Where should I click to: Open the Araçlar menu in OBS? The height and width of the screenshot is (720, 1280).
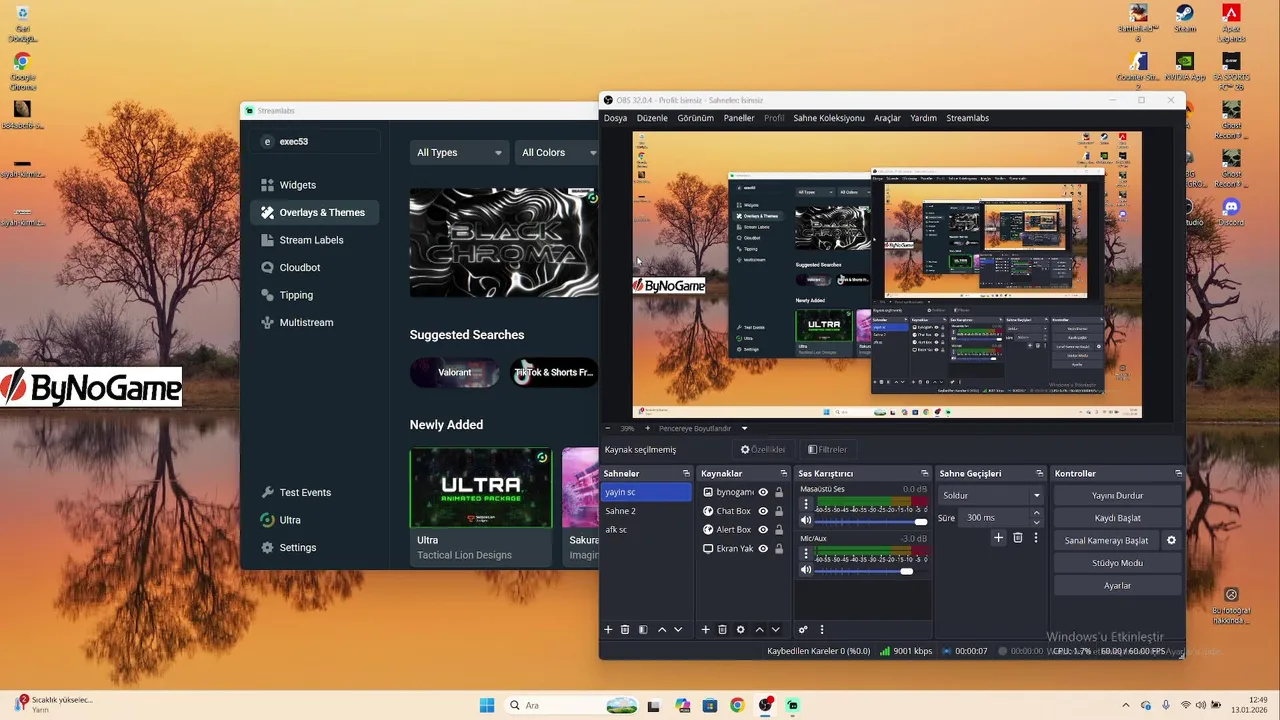(x=887, y=118)
